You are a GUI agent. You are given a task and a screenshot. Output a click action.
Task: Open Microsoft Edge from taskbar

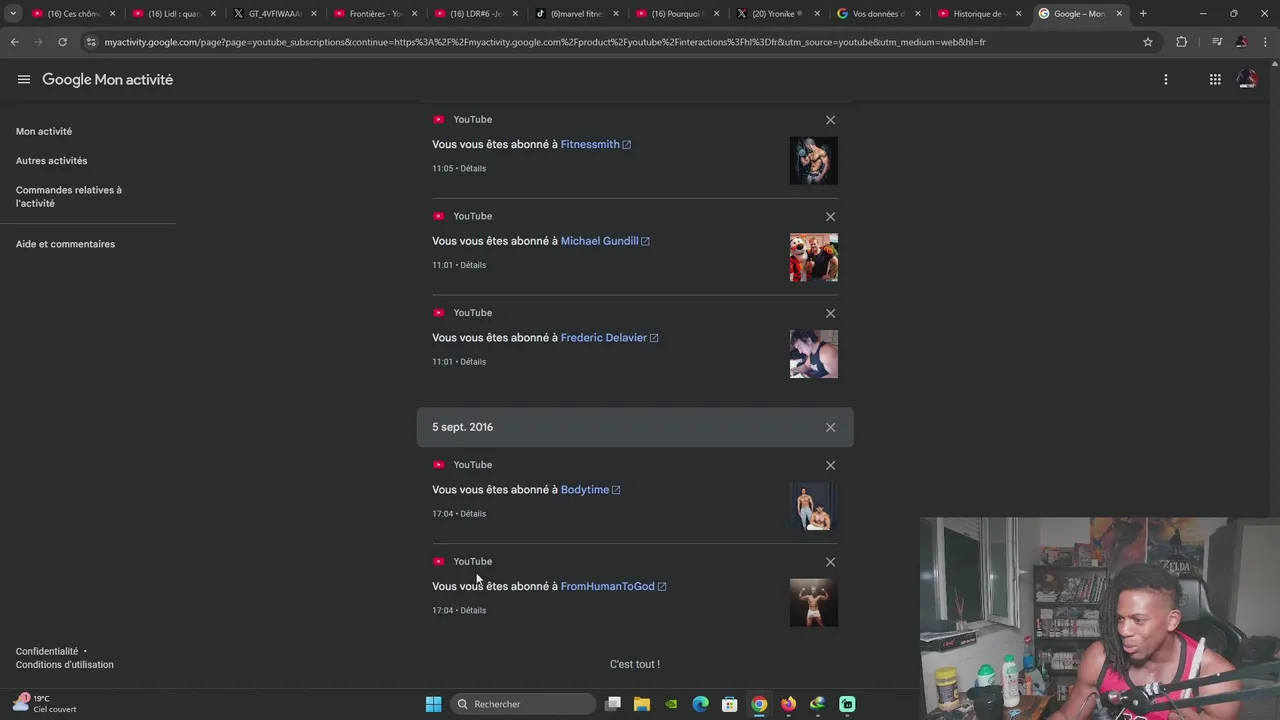pyautogui.click(x=700, y=704)
